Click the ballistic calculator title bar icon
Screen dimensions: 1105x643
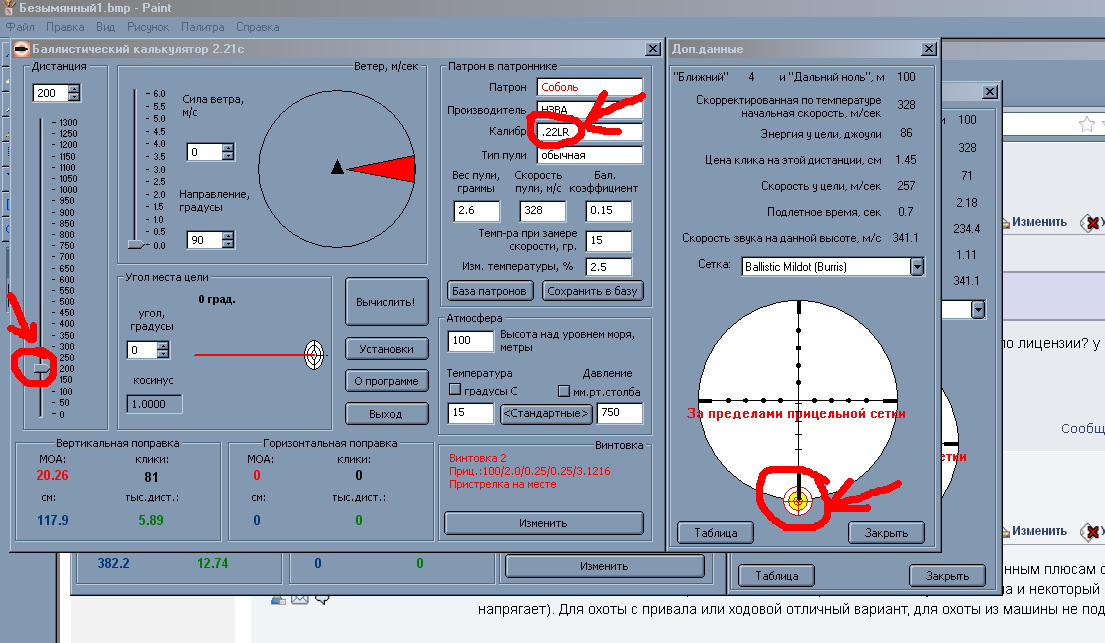tap(21, 48)
